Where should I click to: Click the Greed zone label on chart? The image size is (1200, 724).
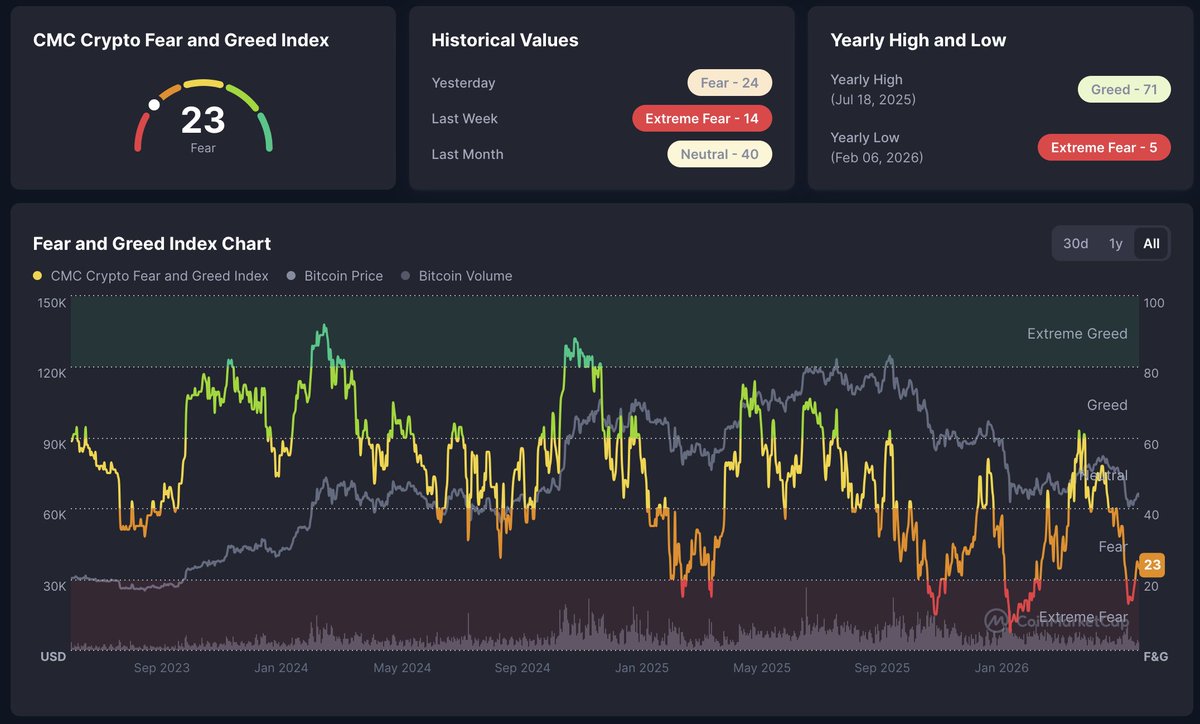pos(1107,405)
